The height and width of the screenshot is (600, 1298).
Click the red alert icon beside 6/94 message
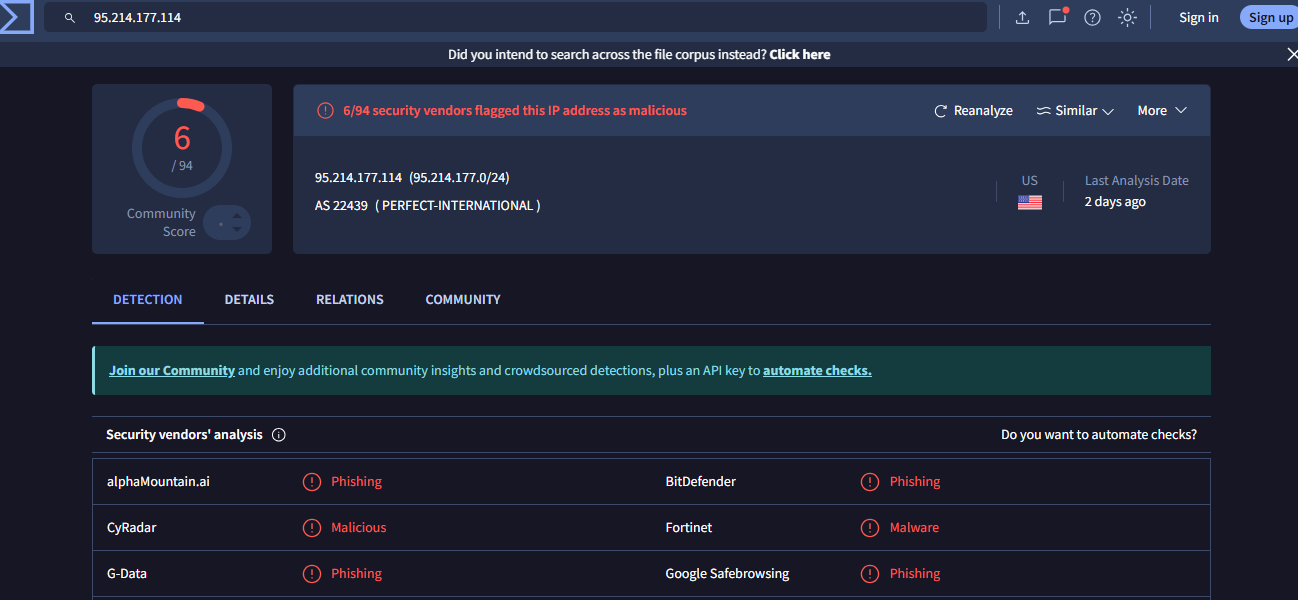[325, 111]
